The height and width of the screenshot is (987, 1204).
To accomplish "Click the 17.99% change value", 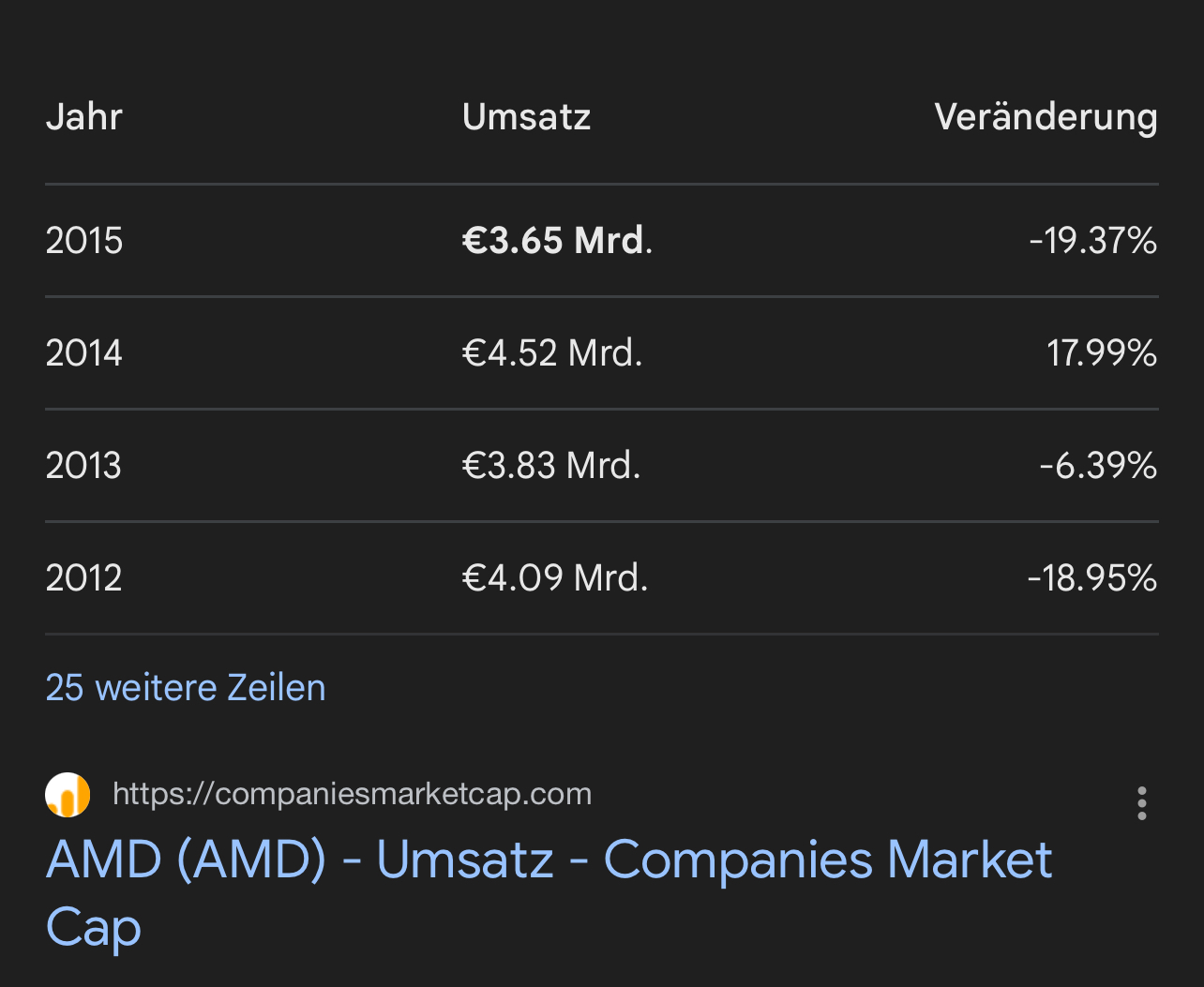I will pyautogui.click(x=1101, y=353).
